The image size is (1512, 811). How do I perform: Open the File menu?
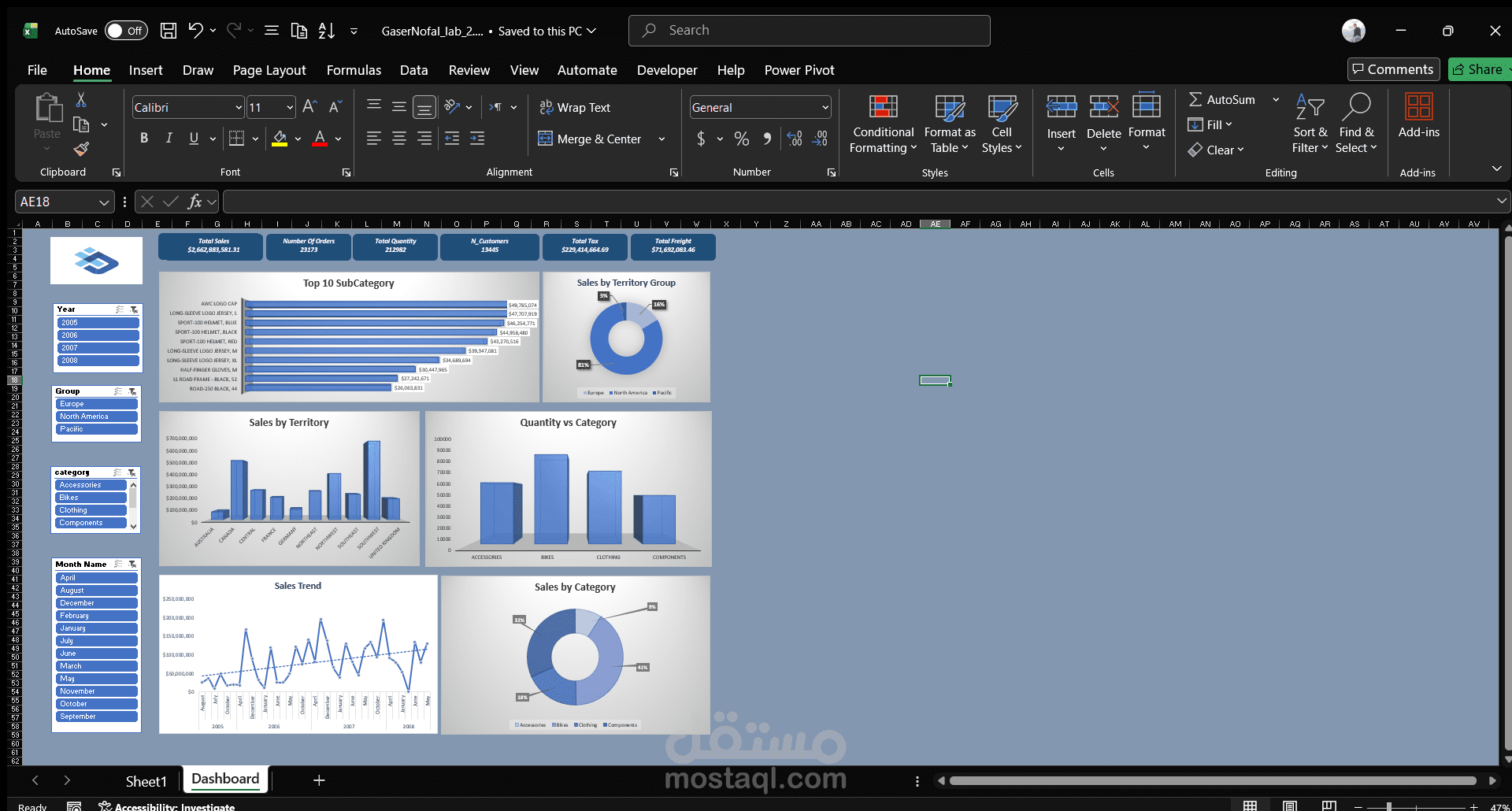(37, 70)
